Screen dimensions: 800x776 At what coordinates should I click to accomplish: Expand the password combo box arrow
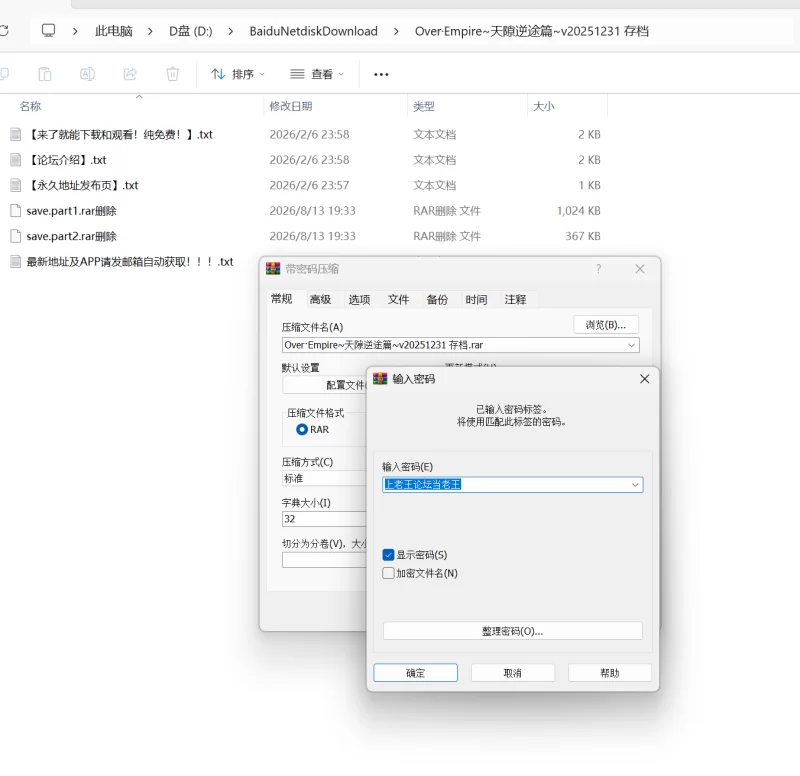pyautogui.click(x=635, y=485)
